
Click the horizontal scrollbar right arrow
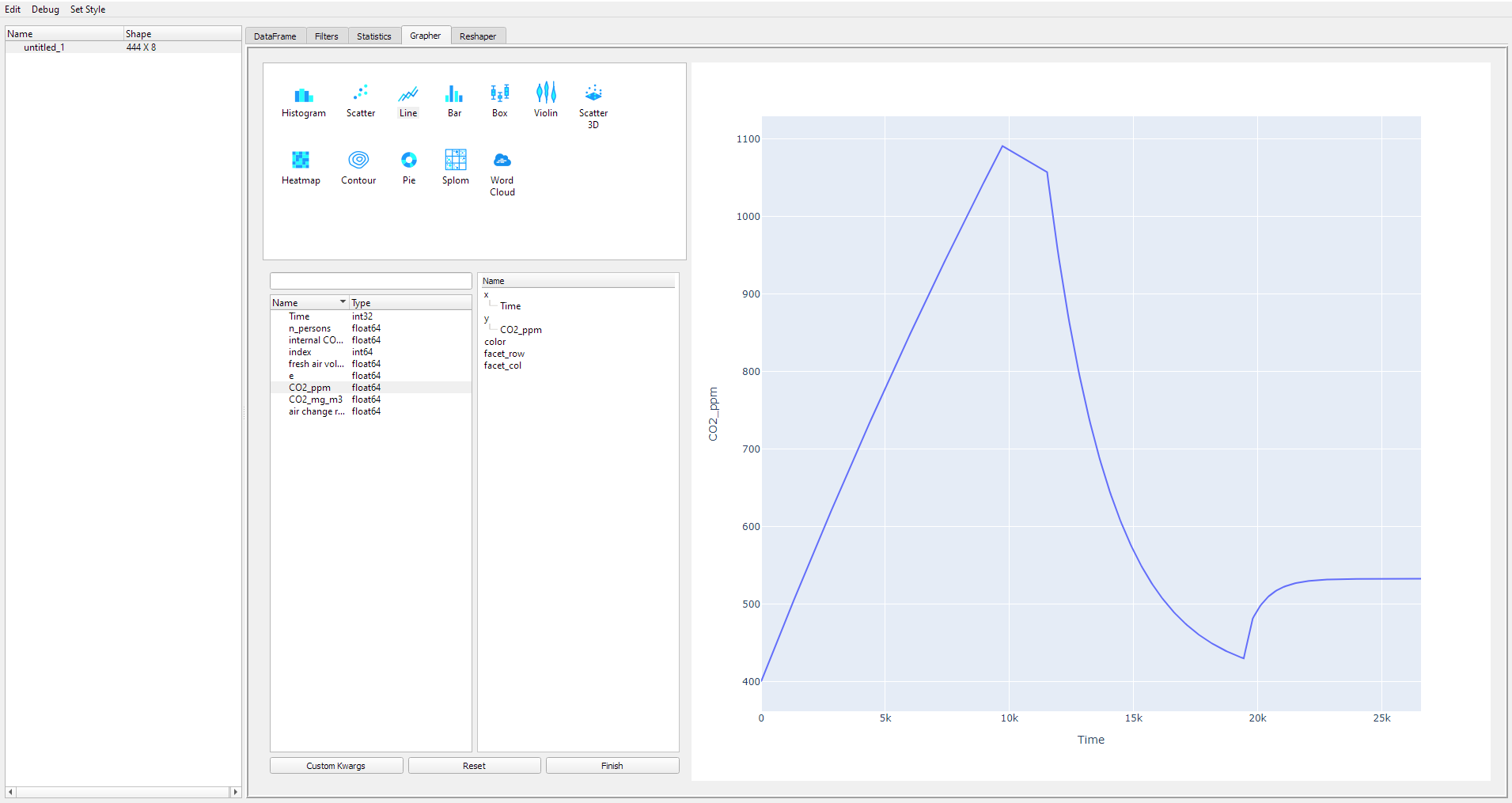(235, 792)
